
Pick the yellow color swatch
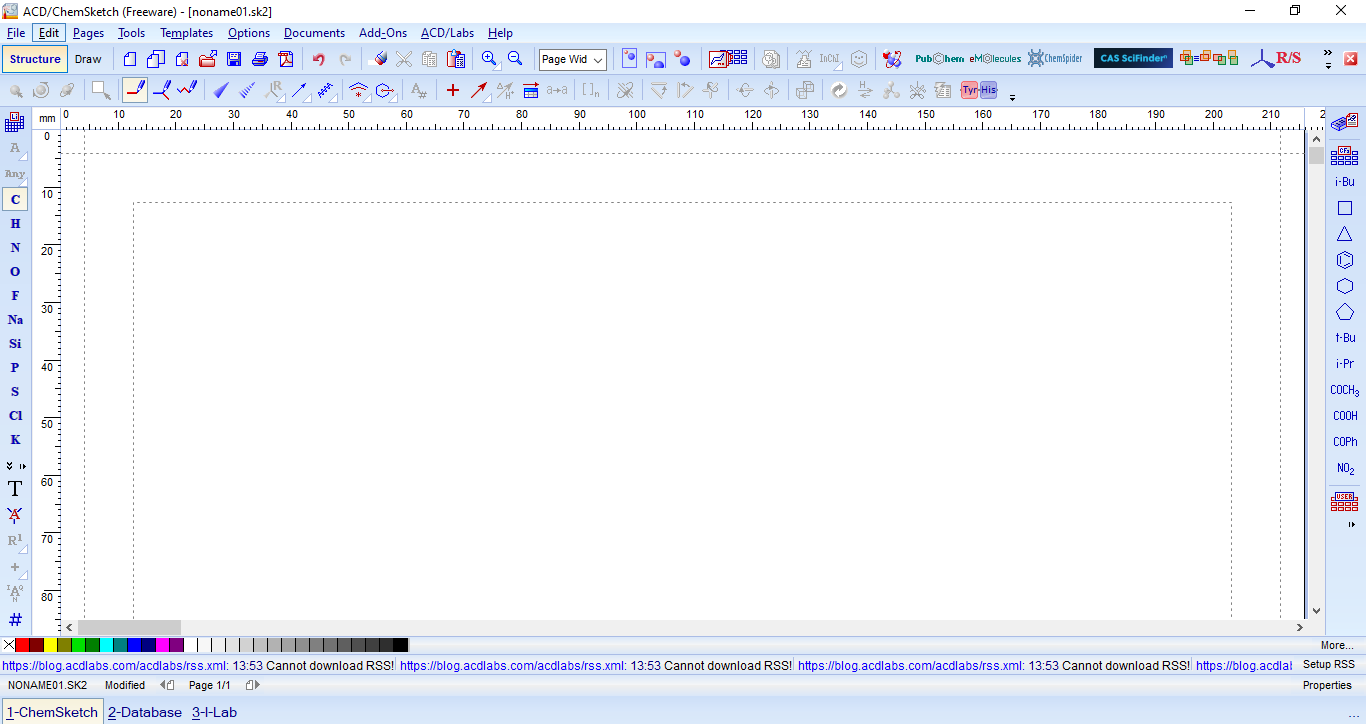50,645
